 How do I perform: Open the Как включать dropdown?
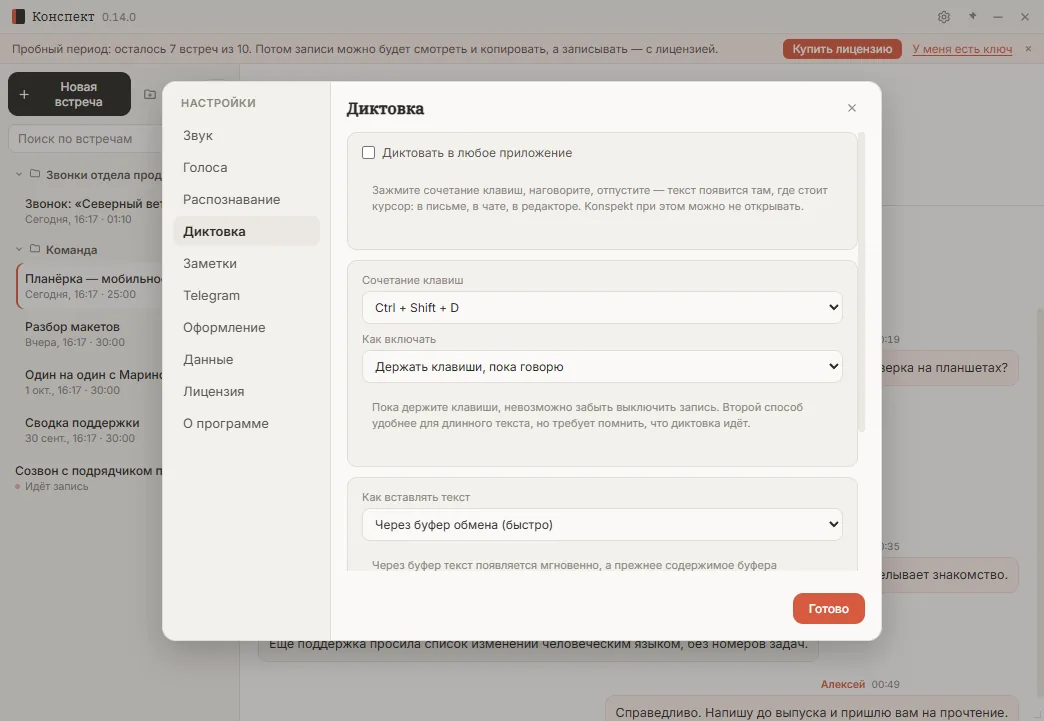pos(602,366)
